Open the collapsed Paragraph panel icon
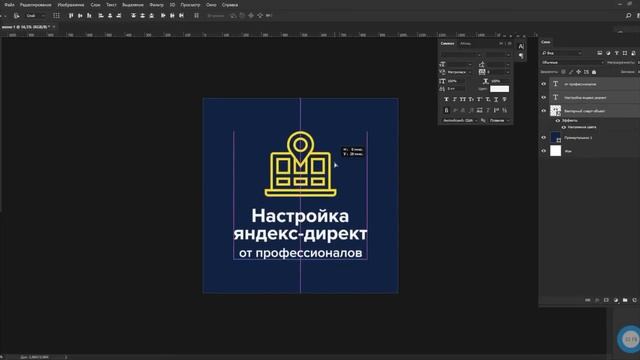 (x=521, y=56)
